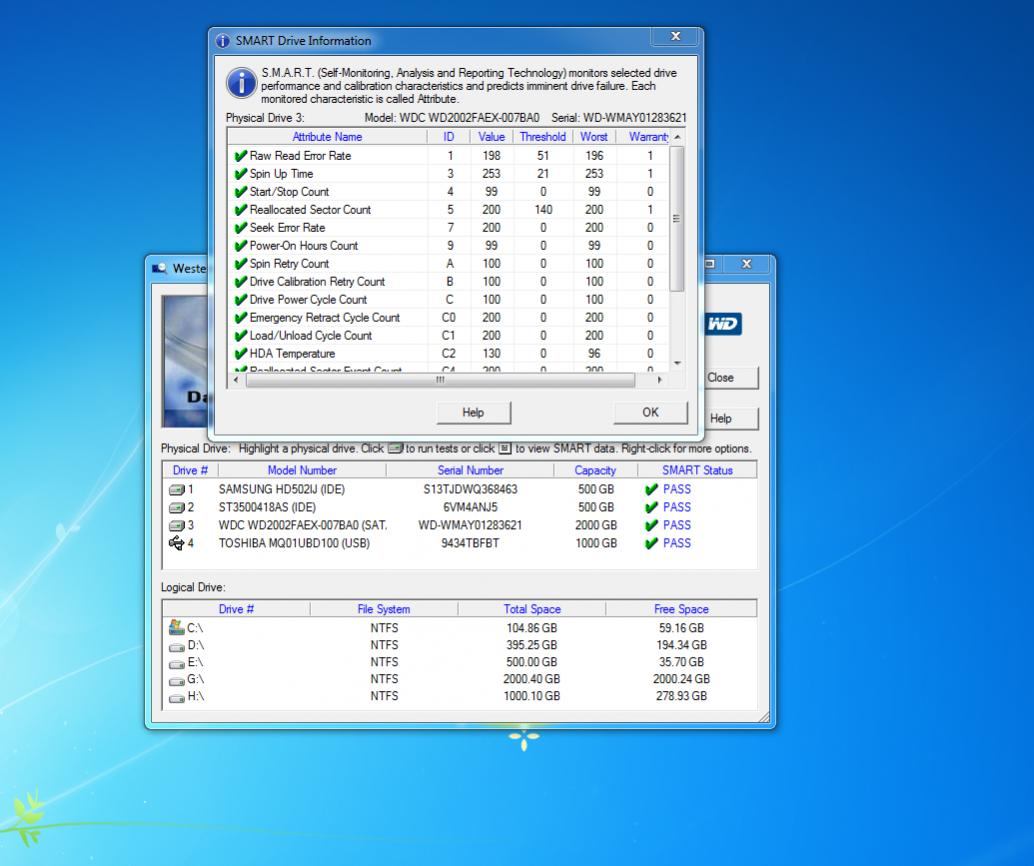
Task: Click the File System column header
Action: 384,609
